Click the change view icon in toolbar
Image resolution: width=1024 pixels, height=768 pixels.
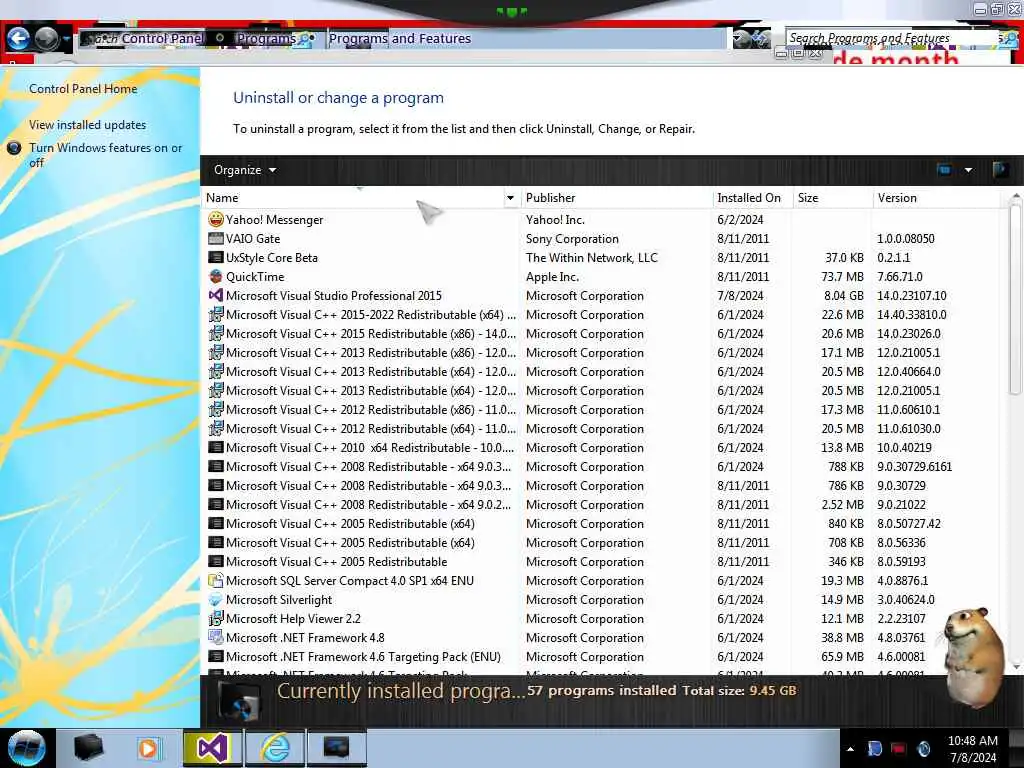(944, 170)
